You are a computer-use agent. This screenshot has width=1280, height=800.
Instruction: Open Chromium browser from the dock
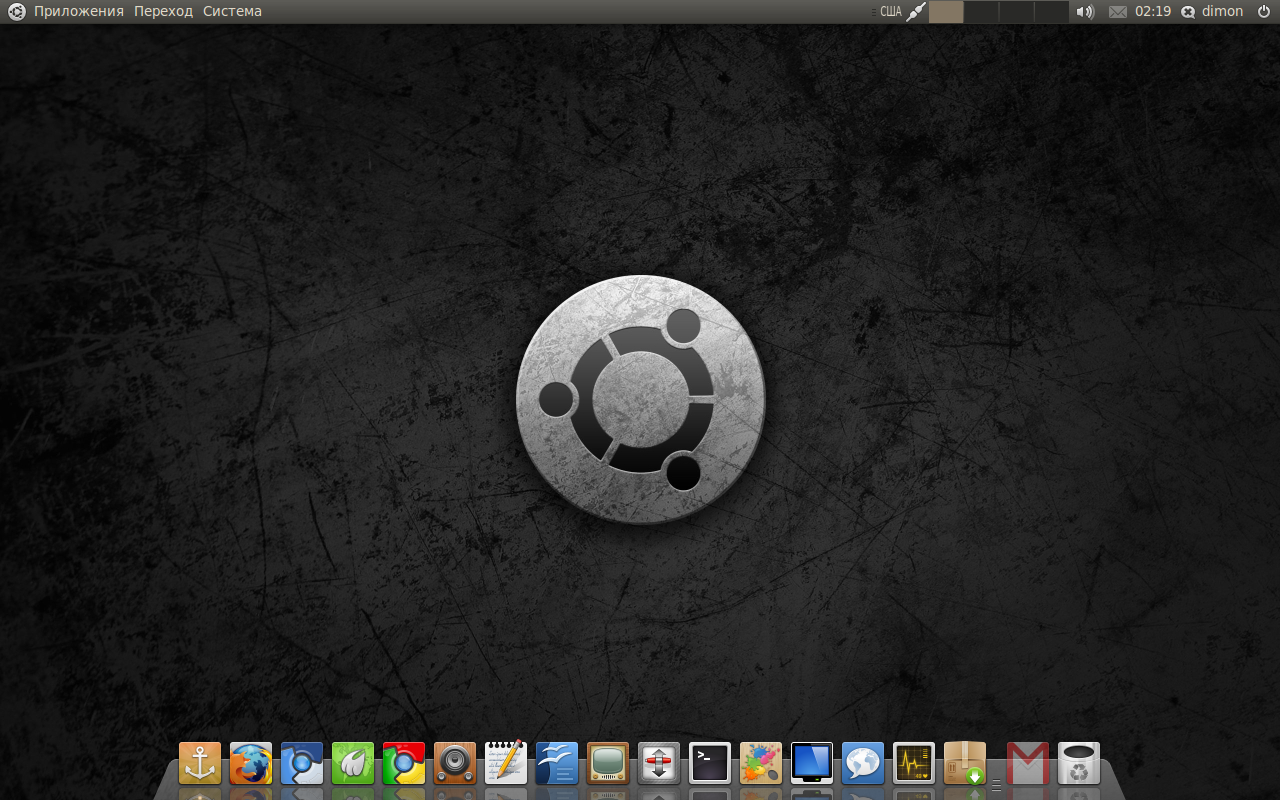(302, 763)
